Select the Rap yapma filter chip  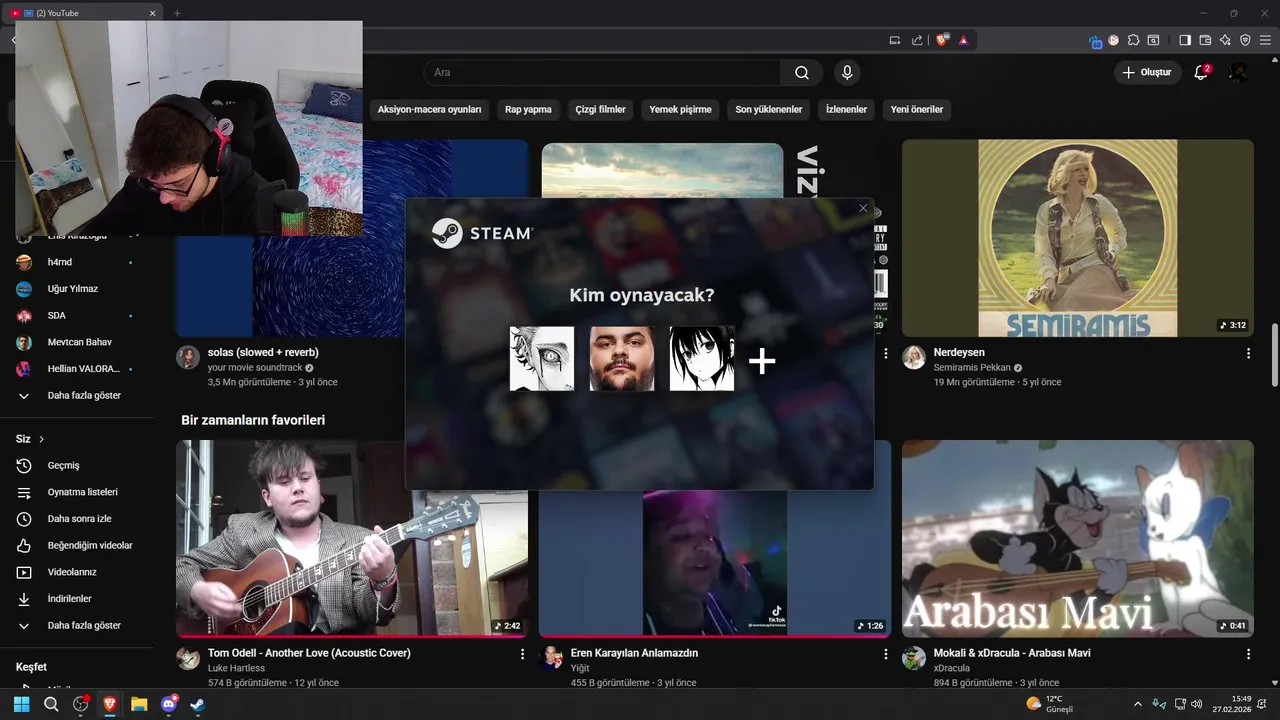click(x=528, y=109)
